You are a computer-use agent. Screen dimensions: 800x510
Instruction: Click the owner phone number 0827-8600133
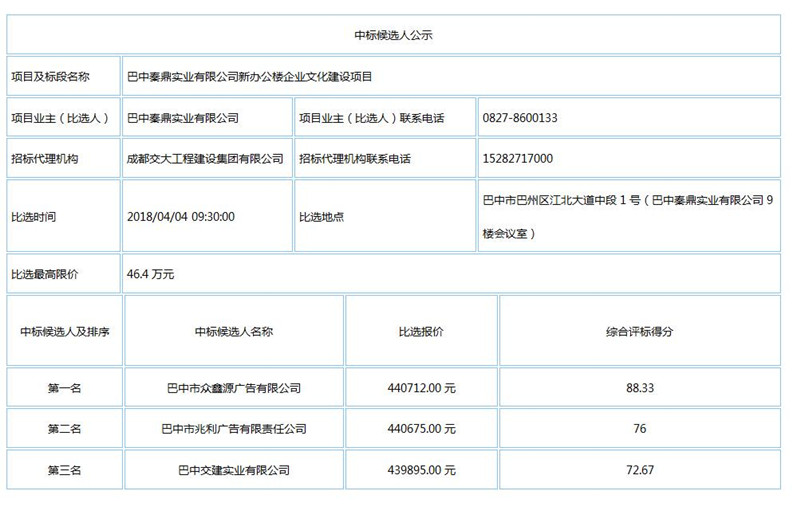point(519,118)
